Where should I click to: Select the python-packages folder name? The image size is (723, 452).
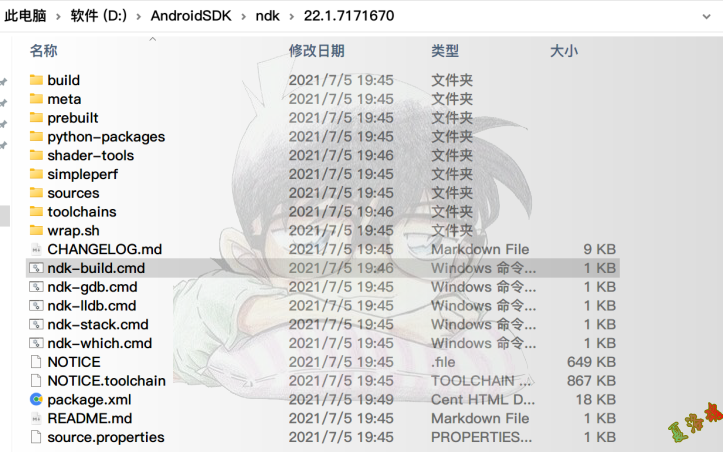pos(106,137)
